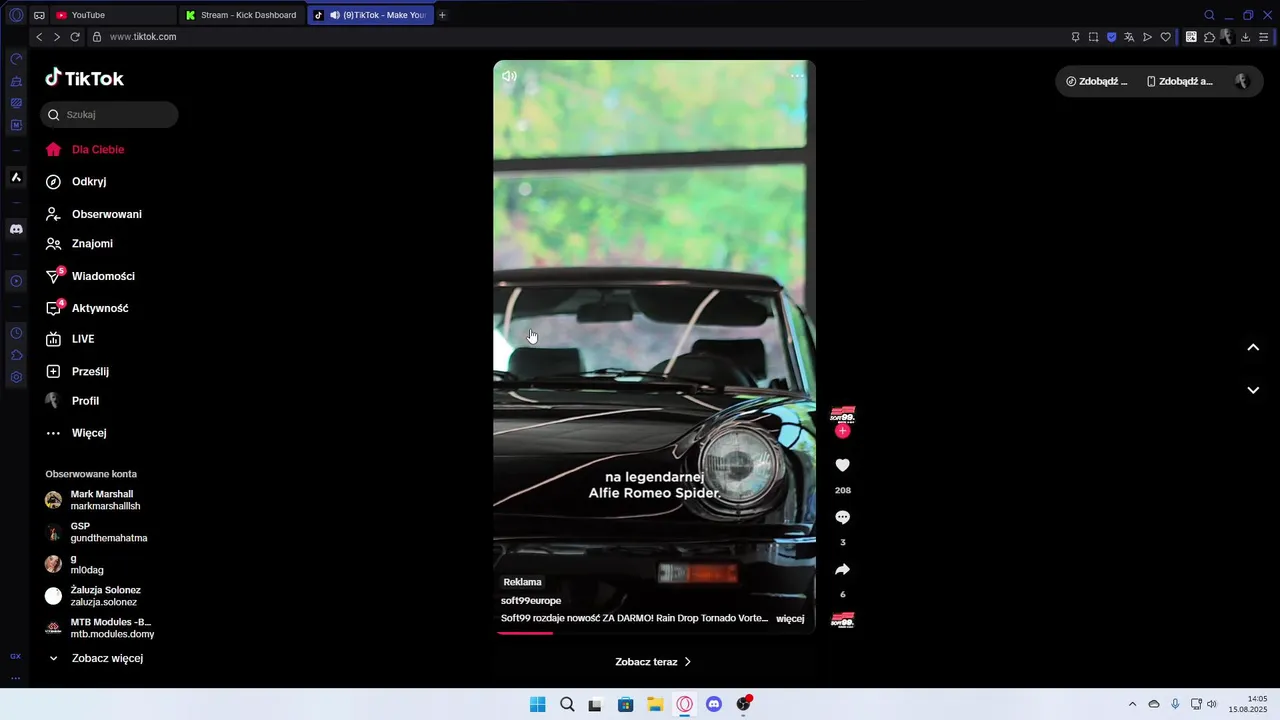Viewport: 1280px width, 720px height.
Task: Open sidebar history clock icon
Action: pyautogui.click(x=16, y=333)
